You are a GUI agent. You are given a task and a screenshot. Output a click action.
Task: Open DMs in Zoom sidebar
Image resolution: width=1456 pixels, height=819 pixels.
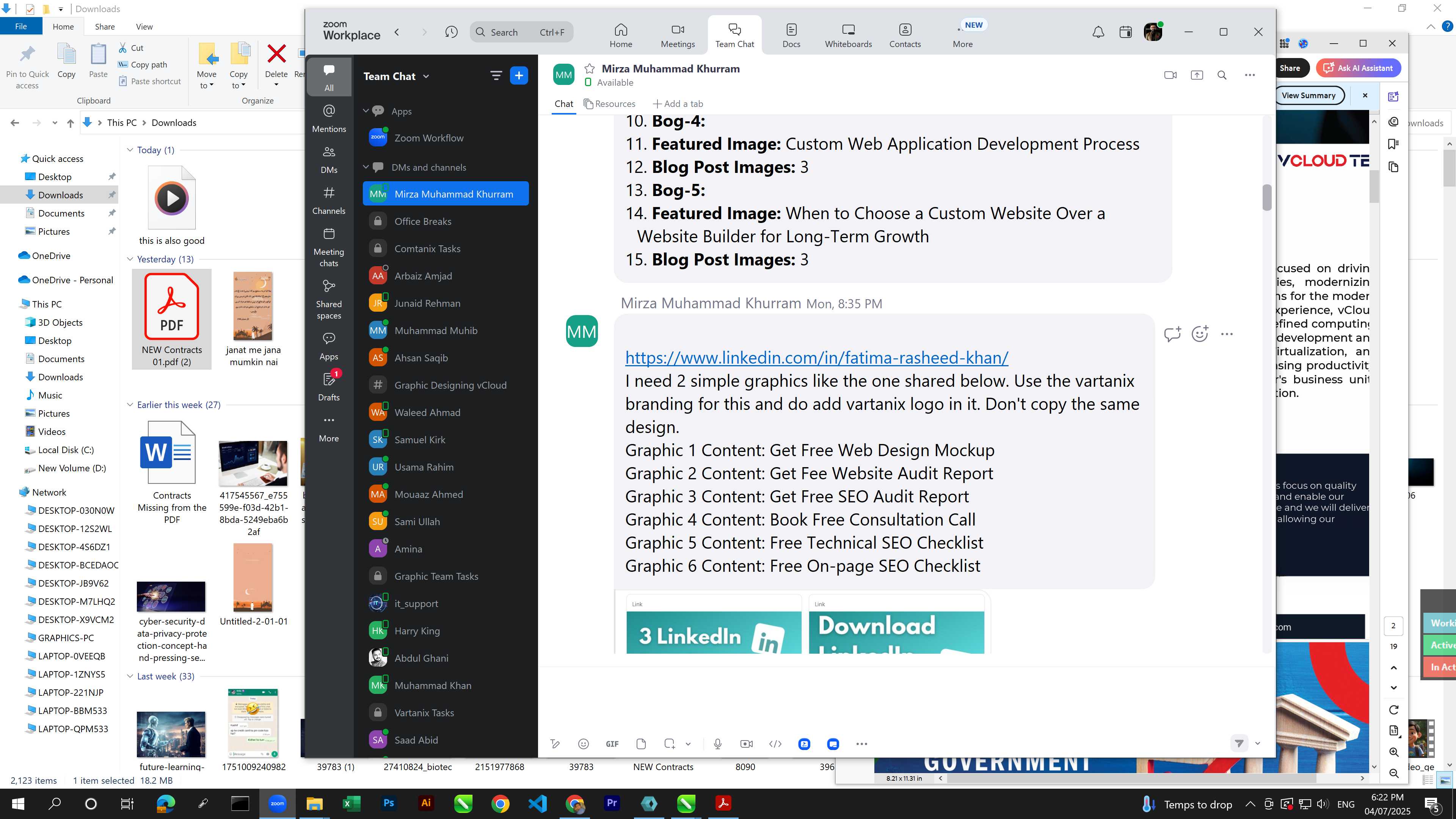pyautogui.click(x=329, y=160)
